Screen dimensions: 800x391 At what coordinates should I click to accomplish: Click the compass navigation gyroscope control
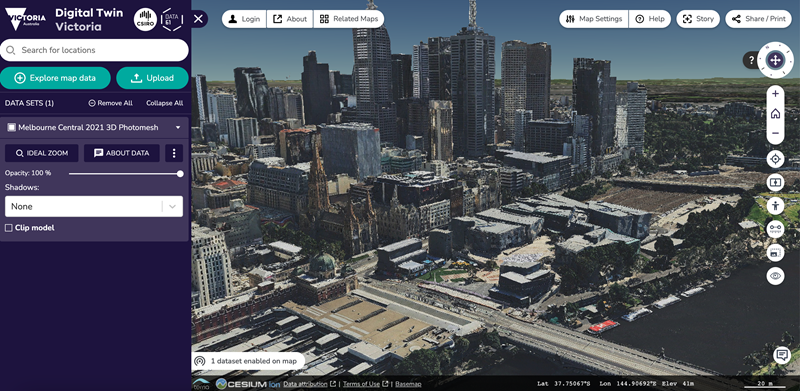tap(775, 60)
